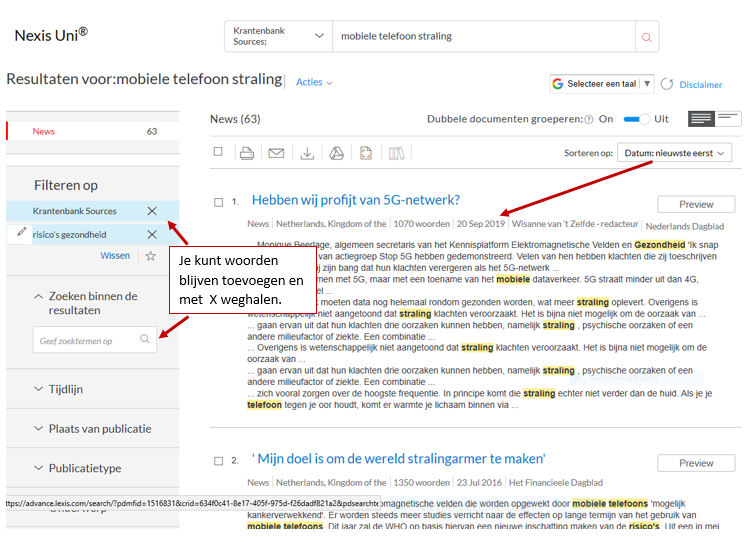Expand the Tijdlijn filter section
Image resolution: width=747 pixels, height=543 pixels.
(x=68, y=389)
